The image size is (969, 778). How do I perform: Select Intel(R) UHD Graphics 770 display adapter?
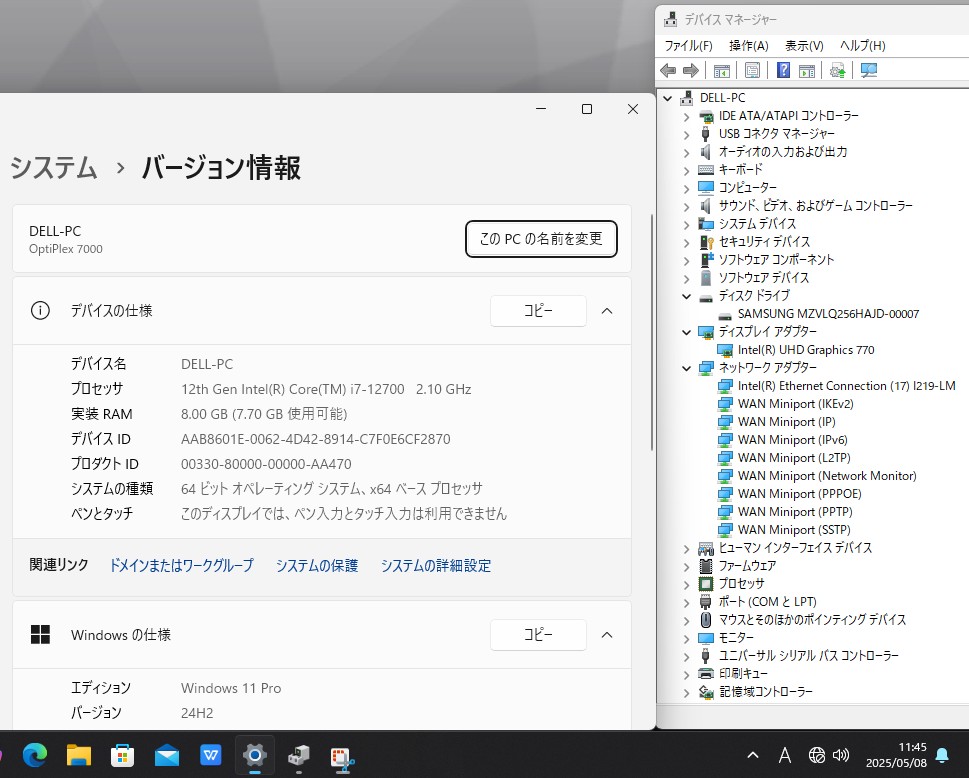pos(806,350)
